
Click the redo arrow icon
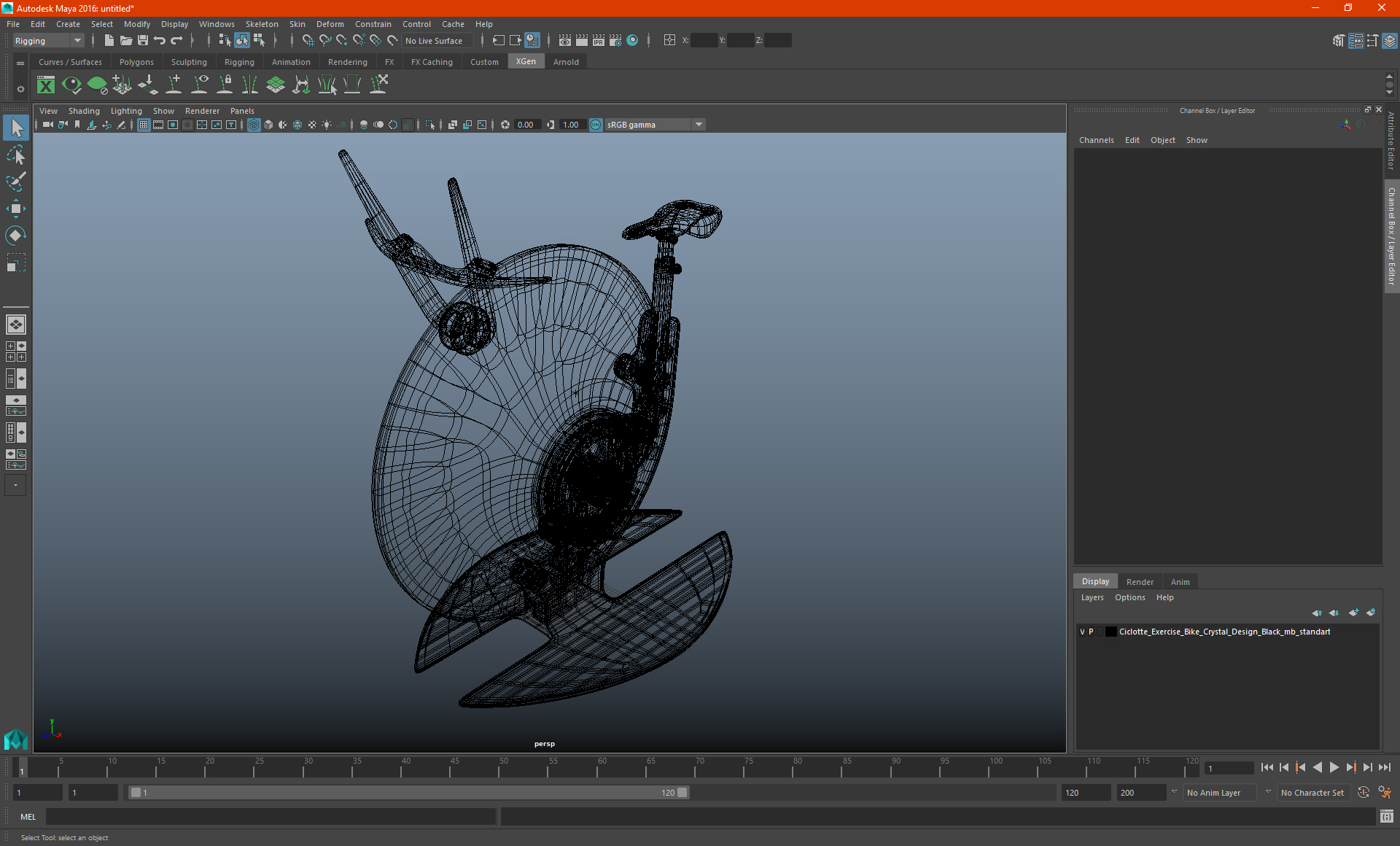click(x=176, y=41)
